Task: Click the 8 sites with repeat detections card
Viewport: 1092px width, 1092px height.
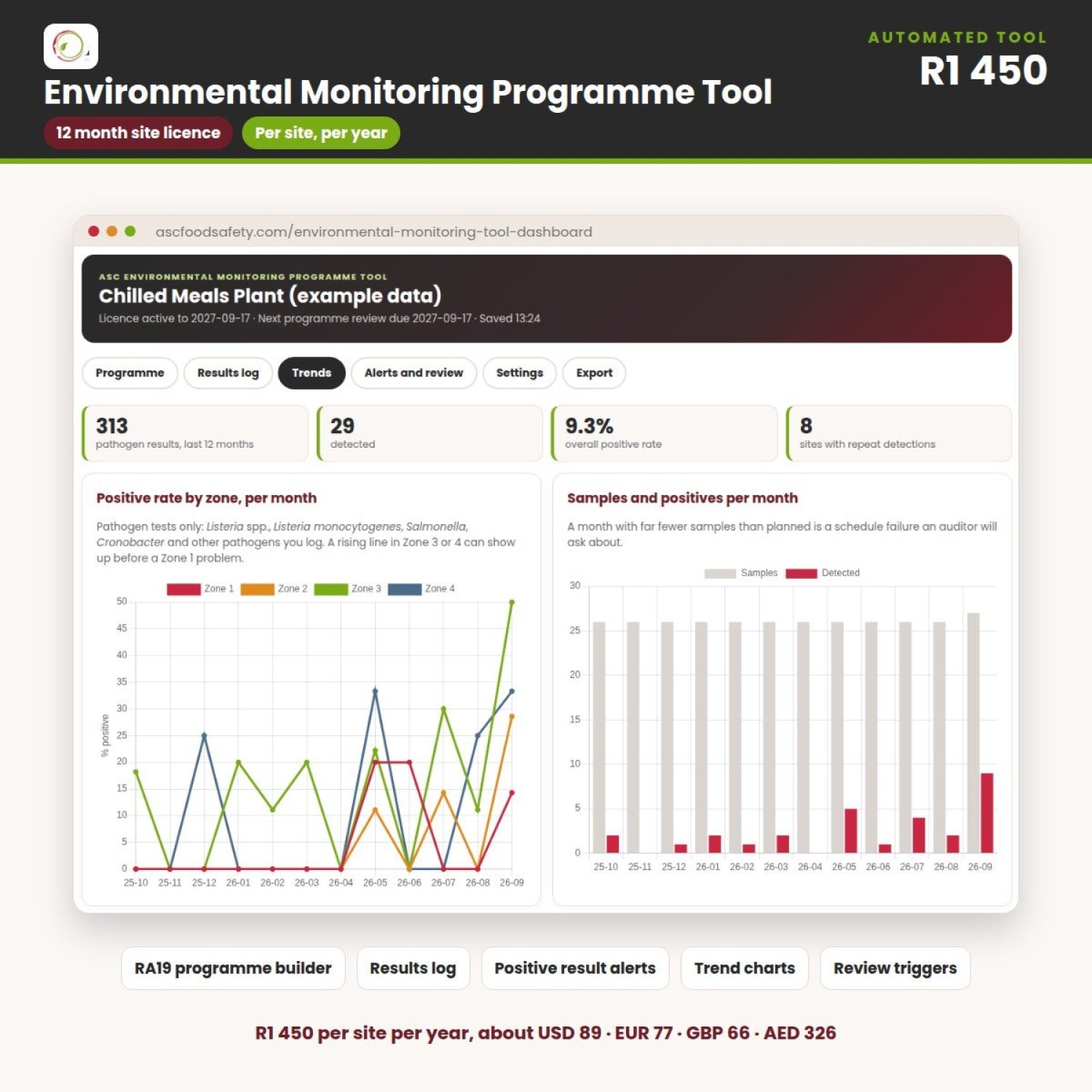Action: 899,433
